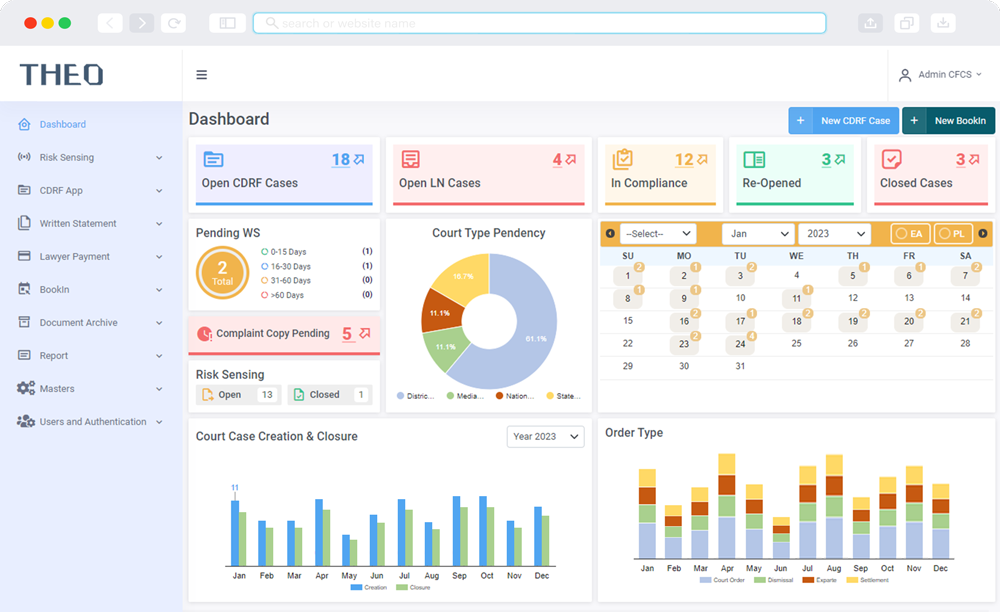Expand the Risk Sensing menu chevron
Screen dimensions: 1000x612
point(159,157)
